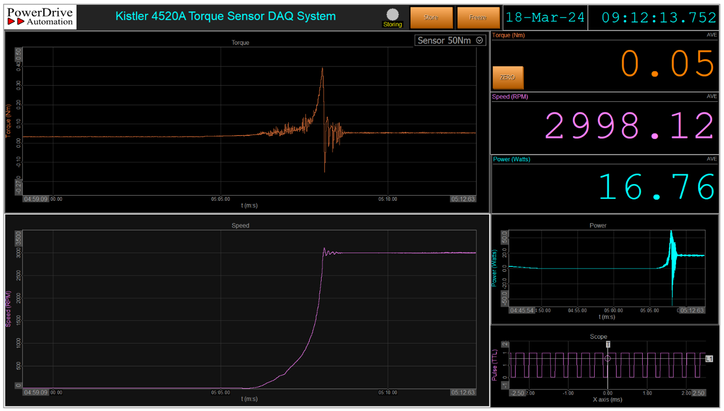Click the torque value 0.05 readout
This screenshot has width=724, height=411.
pyautogui.click(x=667, y=64)
